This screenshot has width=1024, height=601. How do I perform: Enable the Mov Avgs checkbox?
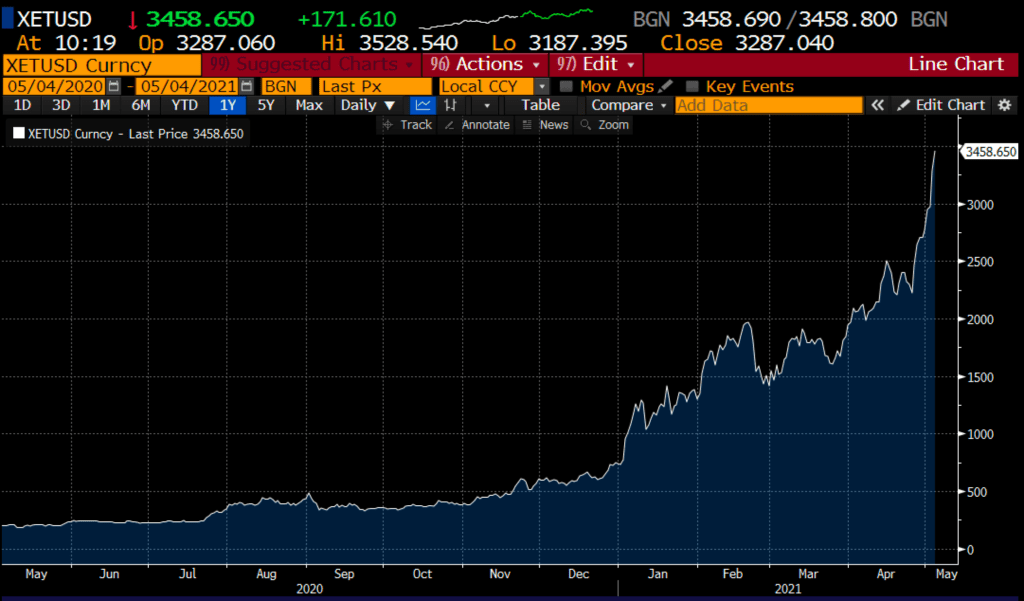pos(568,87)
